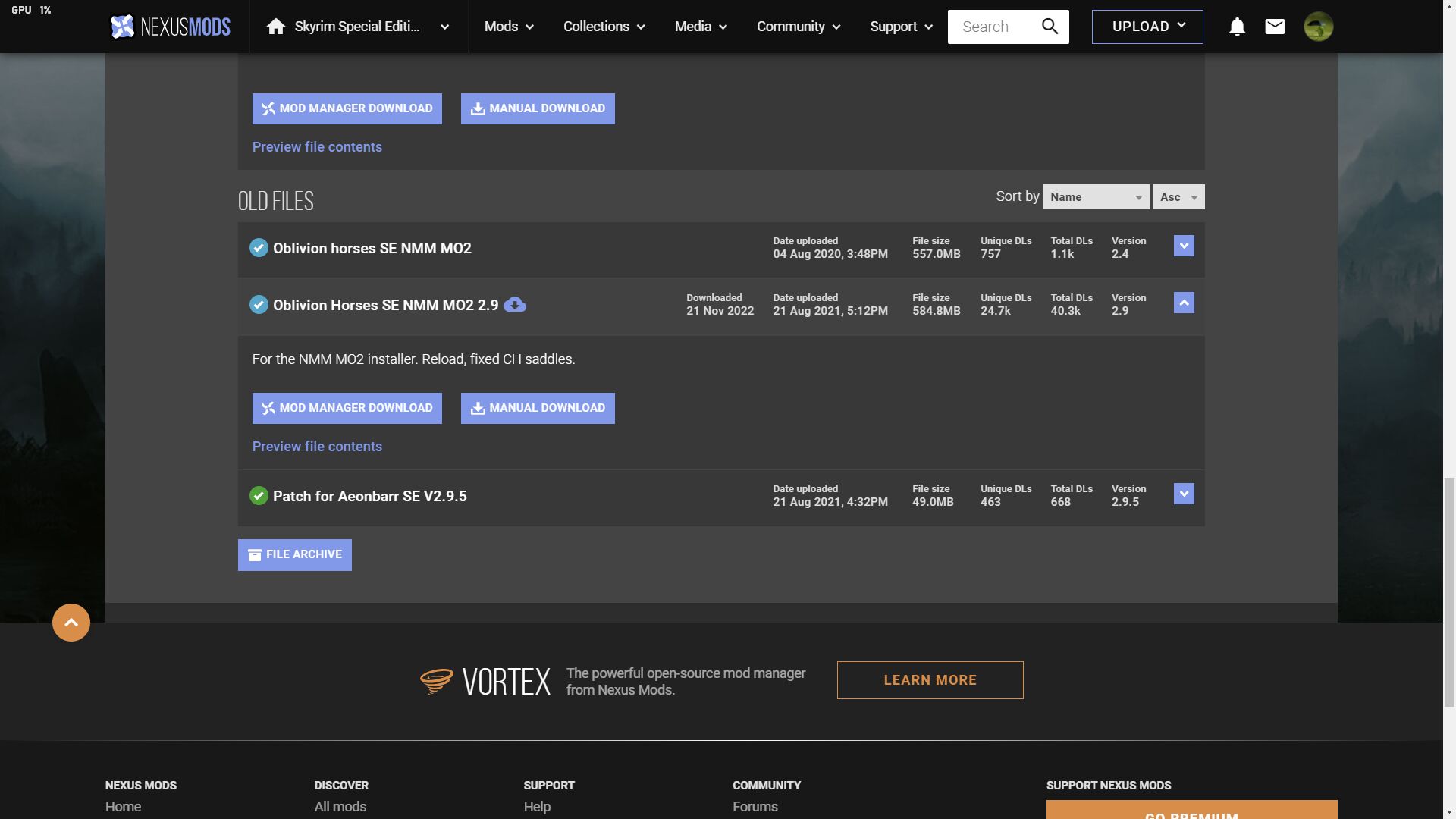Click Learn More about Vortex

pos(930,680)
